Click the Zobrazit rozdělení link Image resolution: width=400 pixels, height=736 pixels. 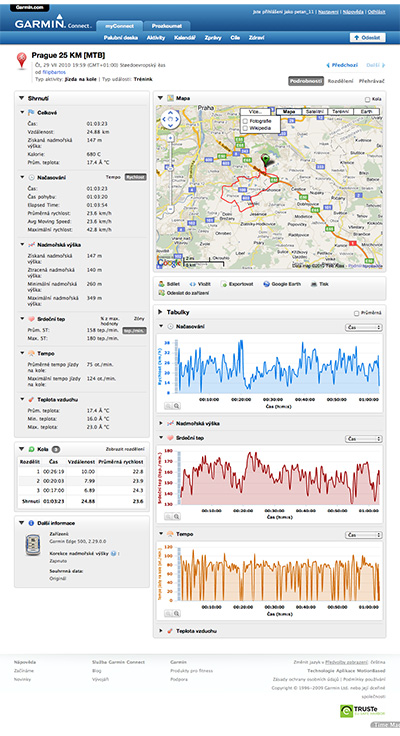(x=125, y=449)
